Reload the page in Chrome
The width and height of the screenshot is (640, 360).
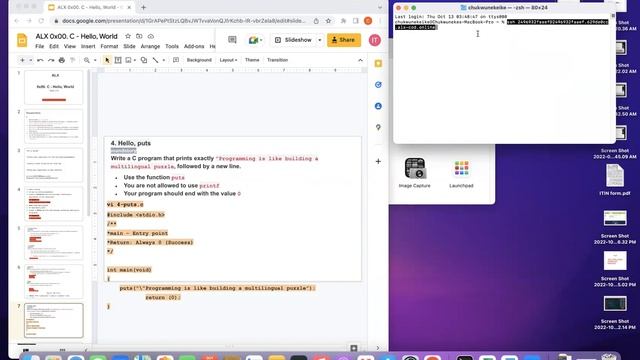41,20
